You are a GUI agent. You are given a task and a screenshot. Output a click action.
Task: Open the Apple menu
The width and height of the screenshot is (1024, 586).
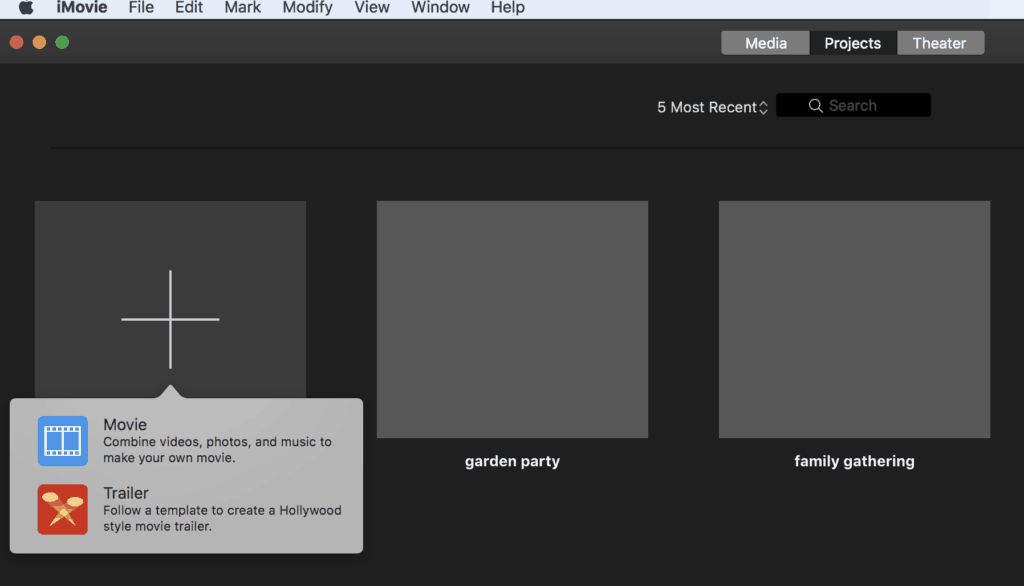pos(26,8)
